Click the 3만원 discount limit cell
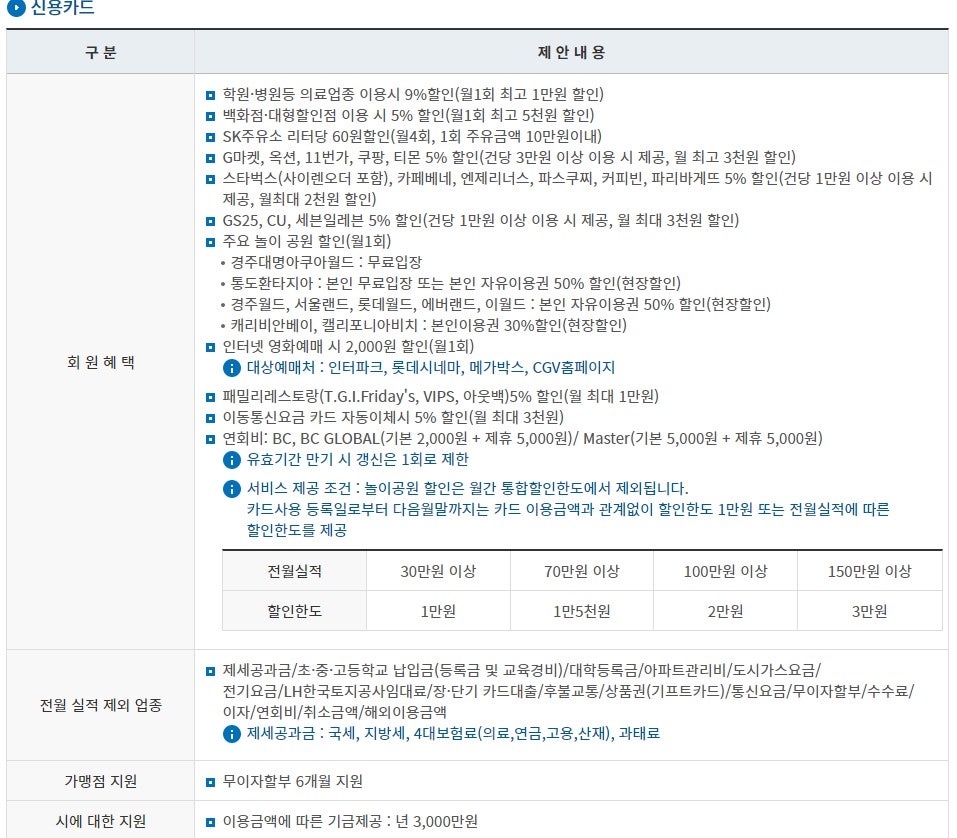957x838 pixels. click(x=870, y=611)
